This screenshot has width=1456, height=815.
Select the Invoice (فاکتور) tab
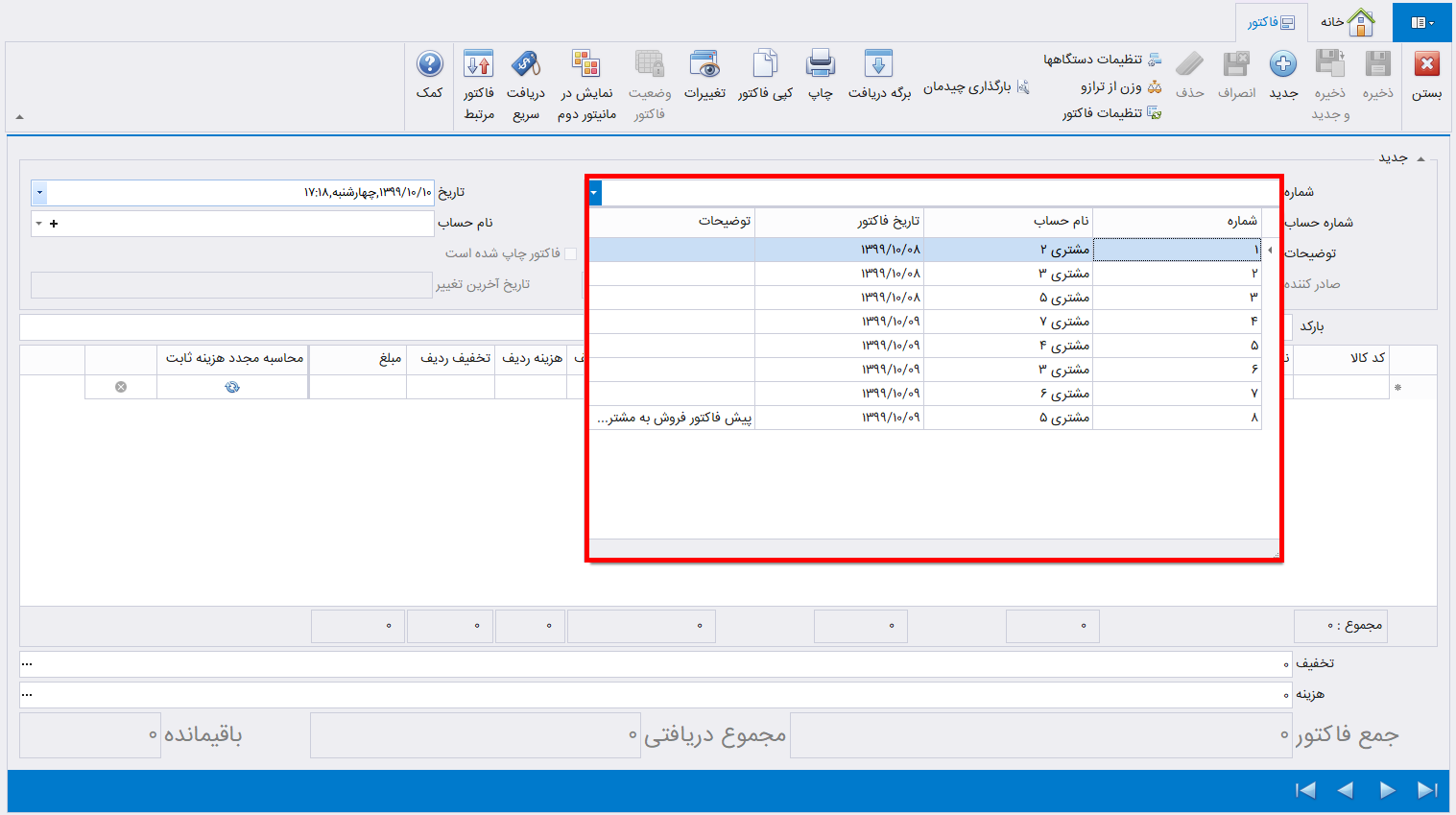coord(1271,22)
